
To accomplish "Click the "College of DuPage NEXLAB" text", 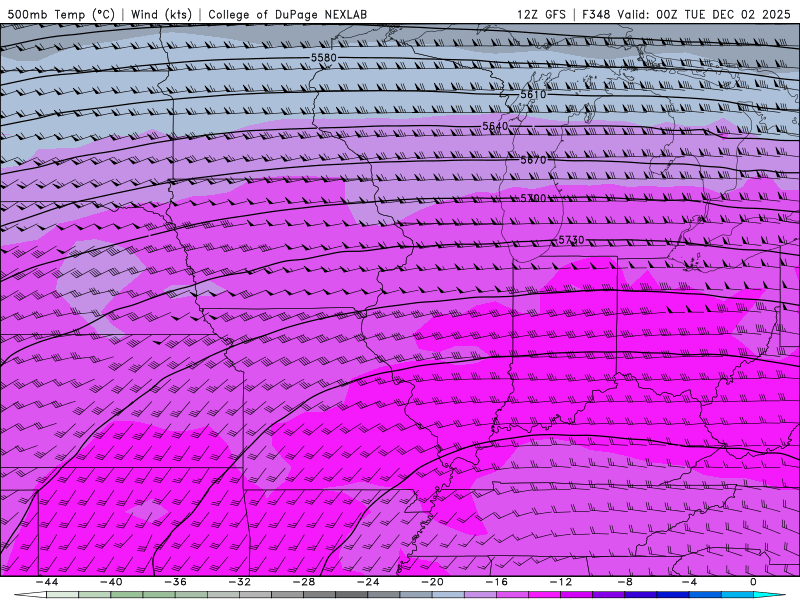I will point(287,14).
